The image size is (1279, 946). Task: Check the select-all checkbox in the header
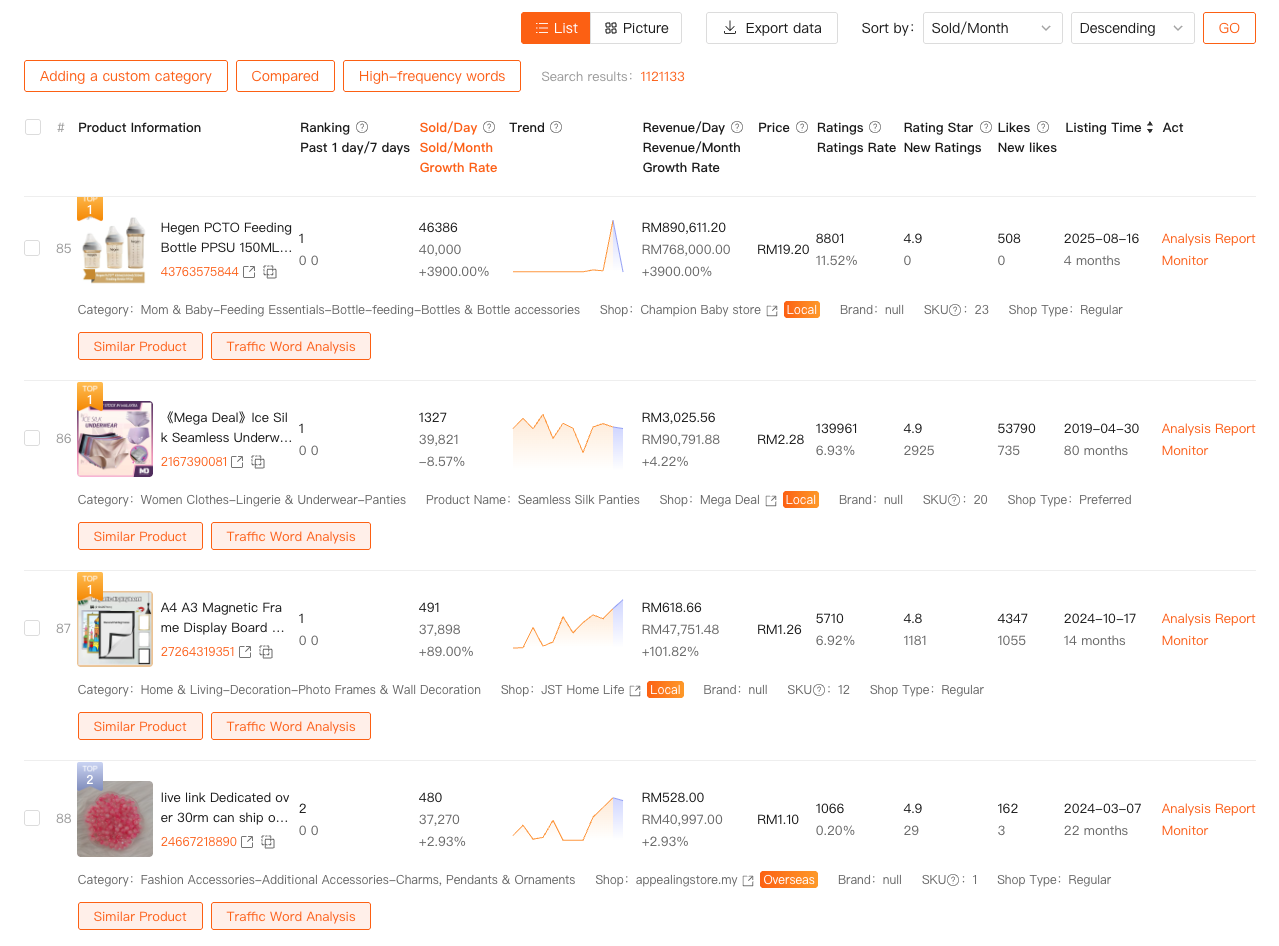pos(32,127)
